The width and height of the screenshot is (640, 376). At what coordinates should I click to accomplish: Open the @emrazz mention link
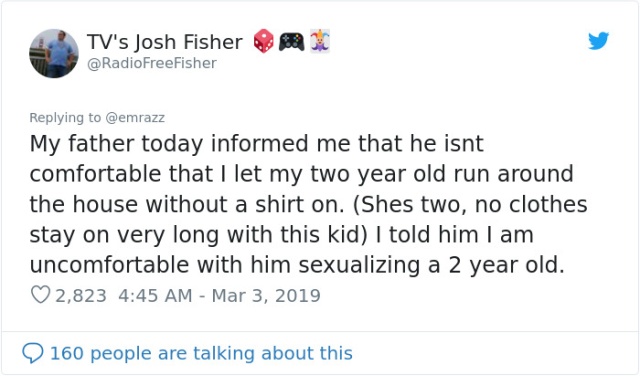click(x=135, y=118)
